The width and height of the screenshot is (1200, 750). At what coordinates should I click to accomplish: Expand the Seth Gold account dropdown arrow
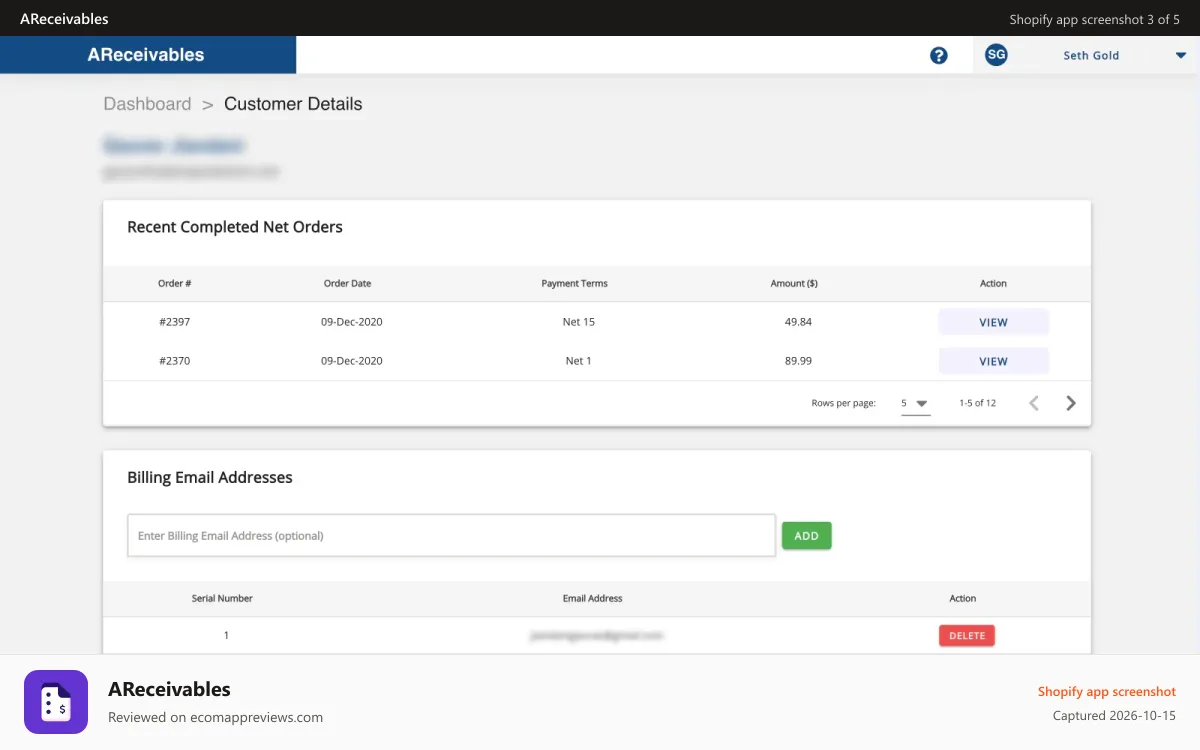point(1181,56)
